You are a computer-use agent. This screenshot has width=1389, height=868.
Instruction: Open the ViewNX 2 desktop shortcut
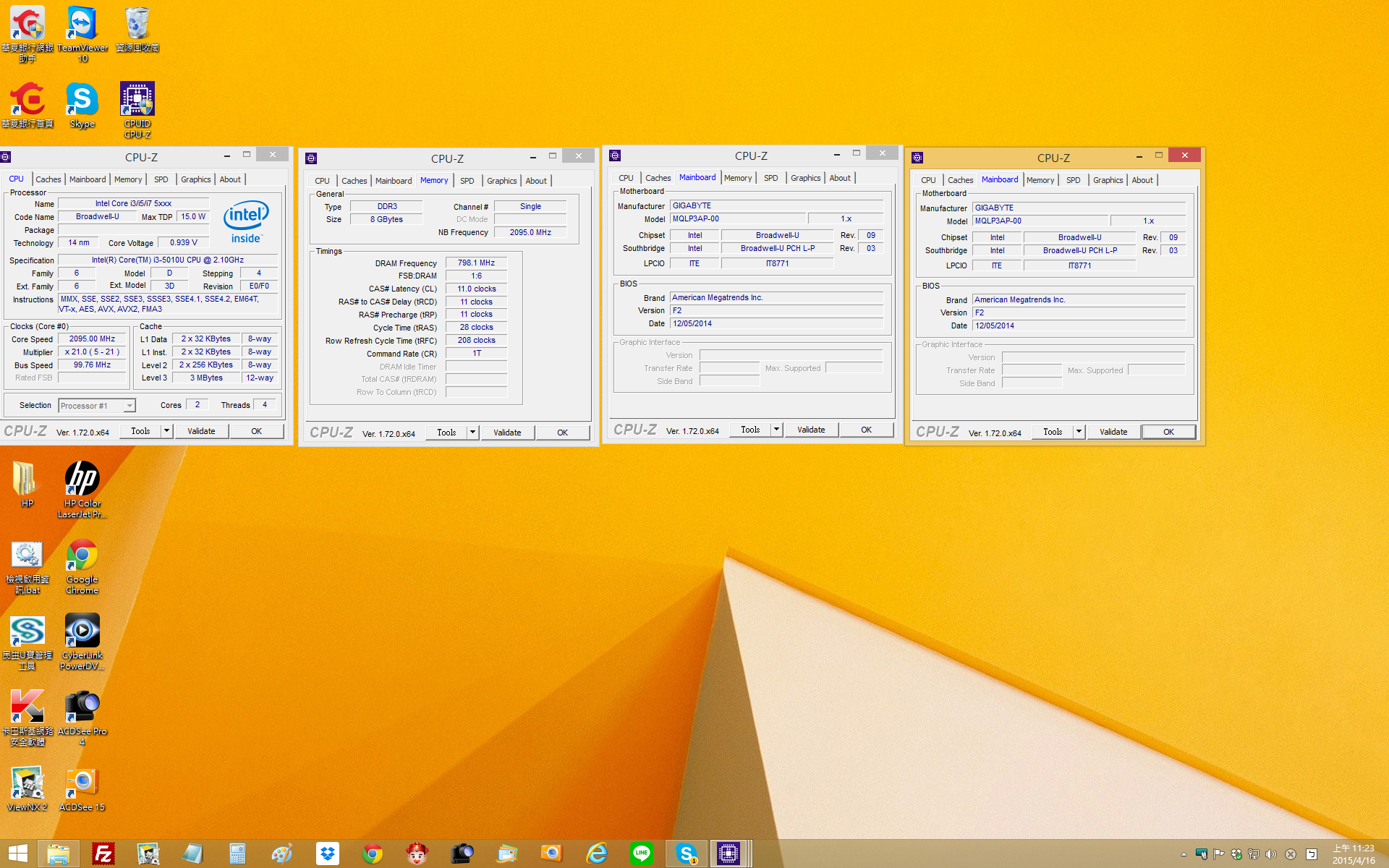pos(27,788)
